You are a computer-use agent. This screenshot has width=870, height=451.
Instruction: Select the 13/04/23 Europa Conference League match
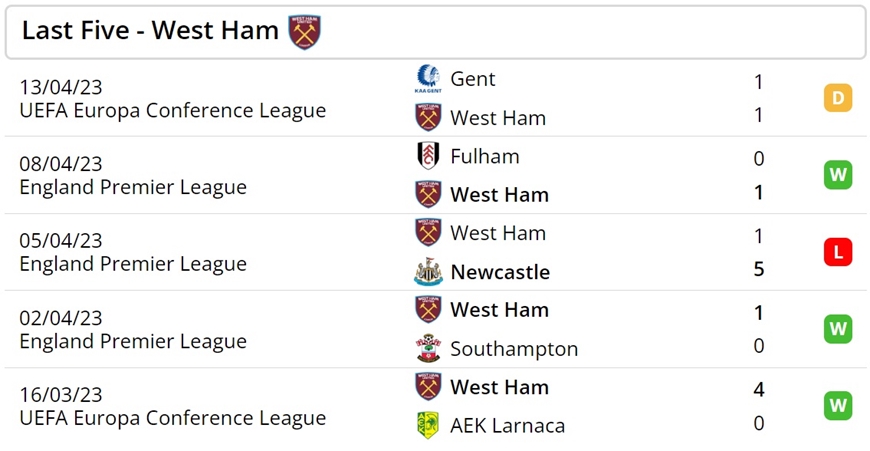click(436, 98)
